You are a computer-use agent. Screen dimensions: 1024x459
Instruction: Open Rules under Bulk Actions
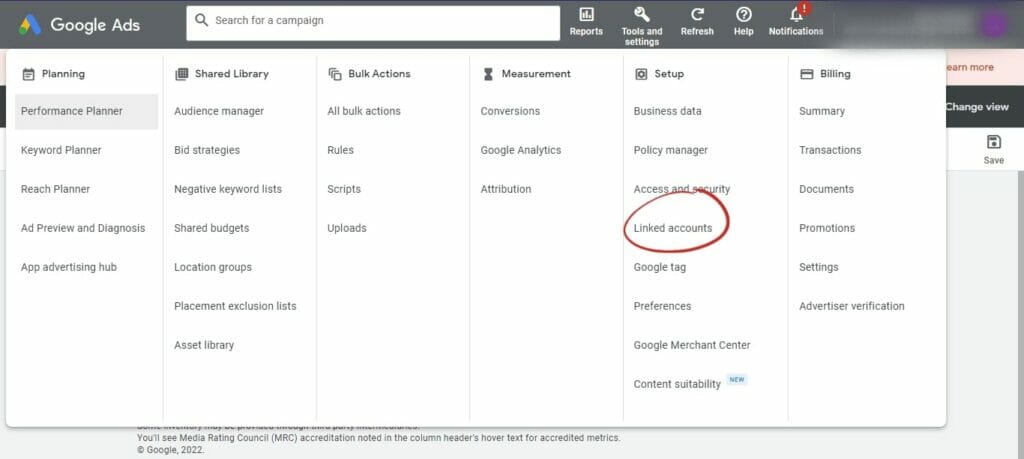click(340, 150)
